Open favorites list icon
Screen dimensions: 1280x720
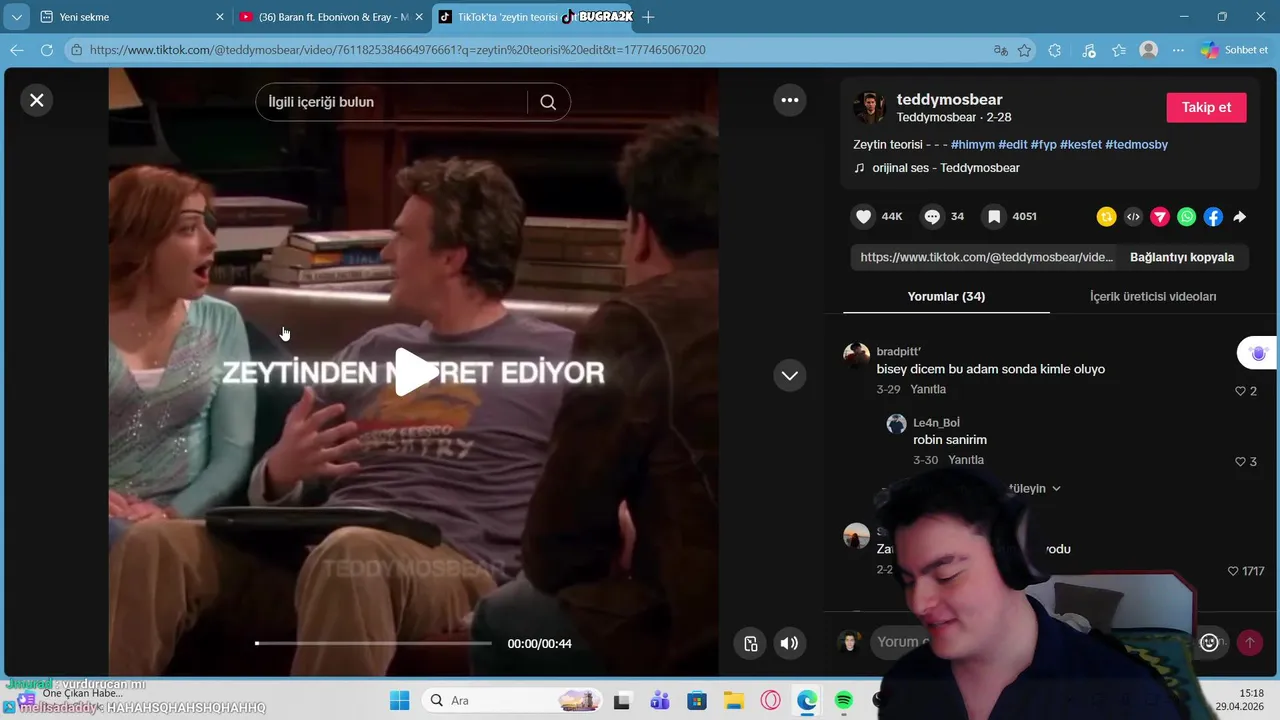tap(1119, 50)
